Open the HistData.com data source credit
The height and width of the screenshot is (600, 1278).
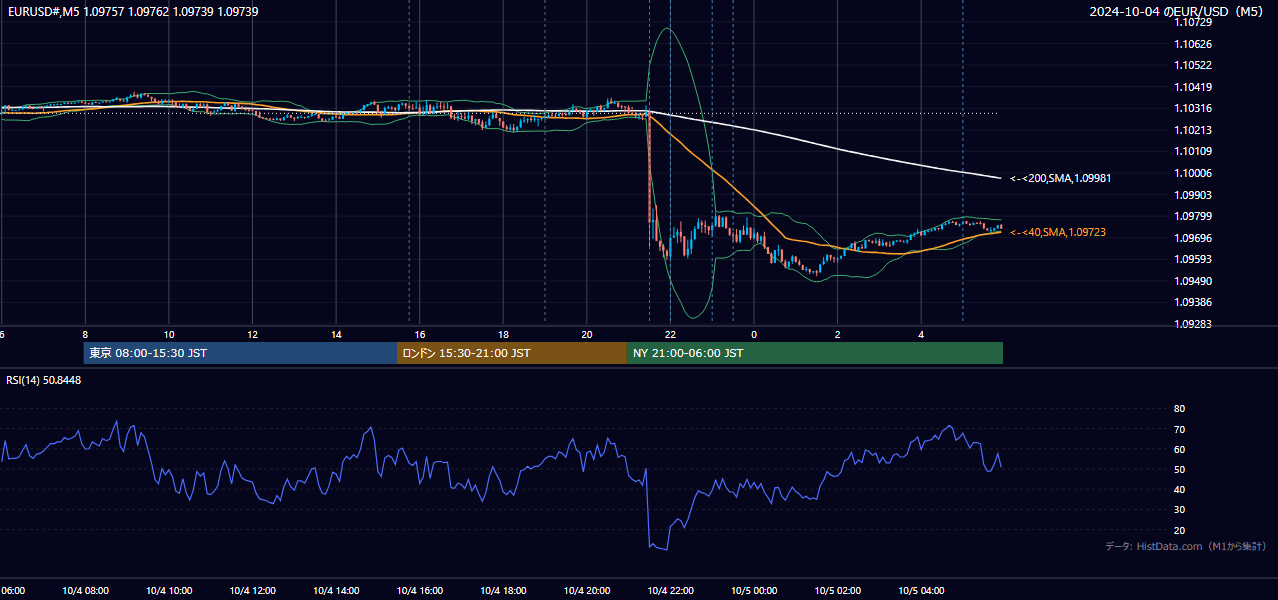pyautogui.click(x=1185, y=546)
